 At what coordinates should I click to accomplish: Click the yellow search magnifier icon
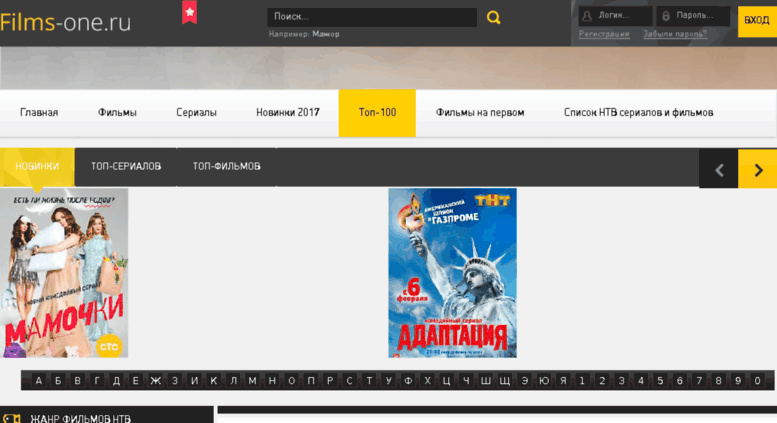click(x=493, y=17)
